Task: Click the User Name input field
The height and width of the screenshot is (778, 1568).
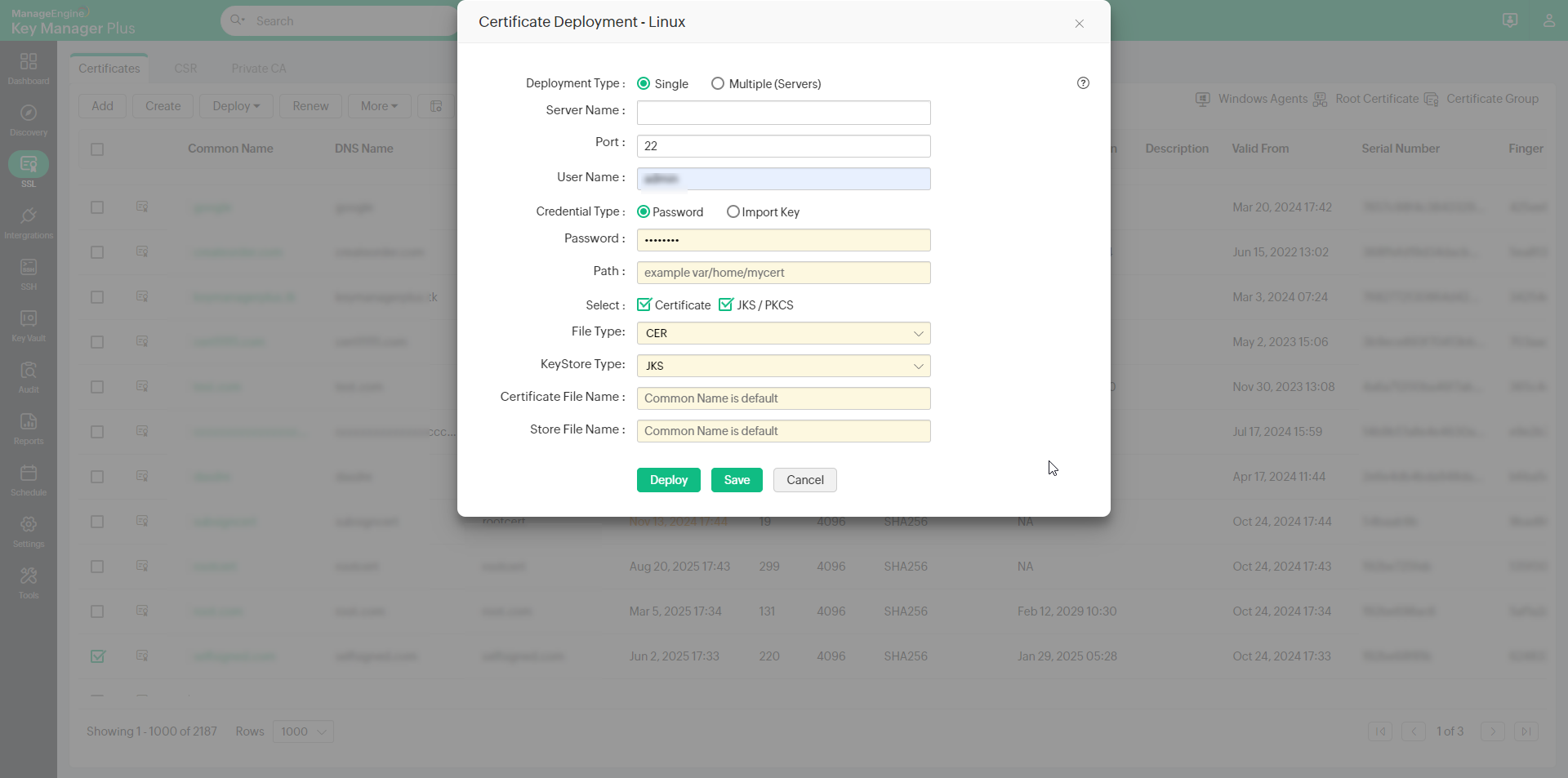Action: pos(784,179)
